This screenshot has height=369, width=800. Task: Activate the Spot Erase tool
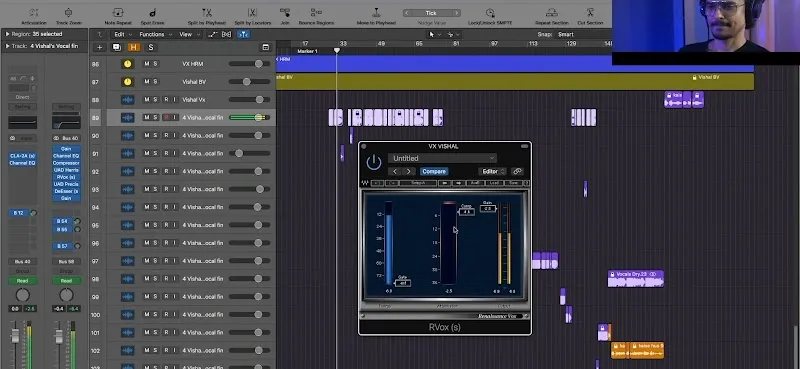pyautogui.click(x=152, y=13)
